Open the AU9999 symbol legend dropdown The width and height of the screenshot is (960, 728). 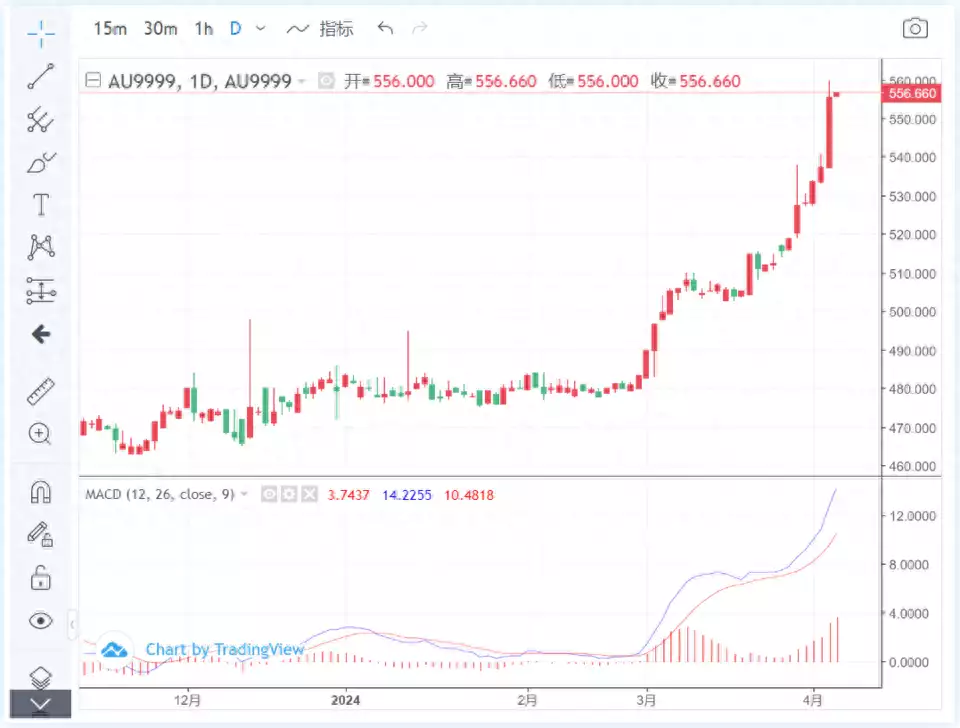pyautogui.click(x=302, y=81)
